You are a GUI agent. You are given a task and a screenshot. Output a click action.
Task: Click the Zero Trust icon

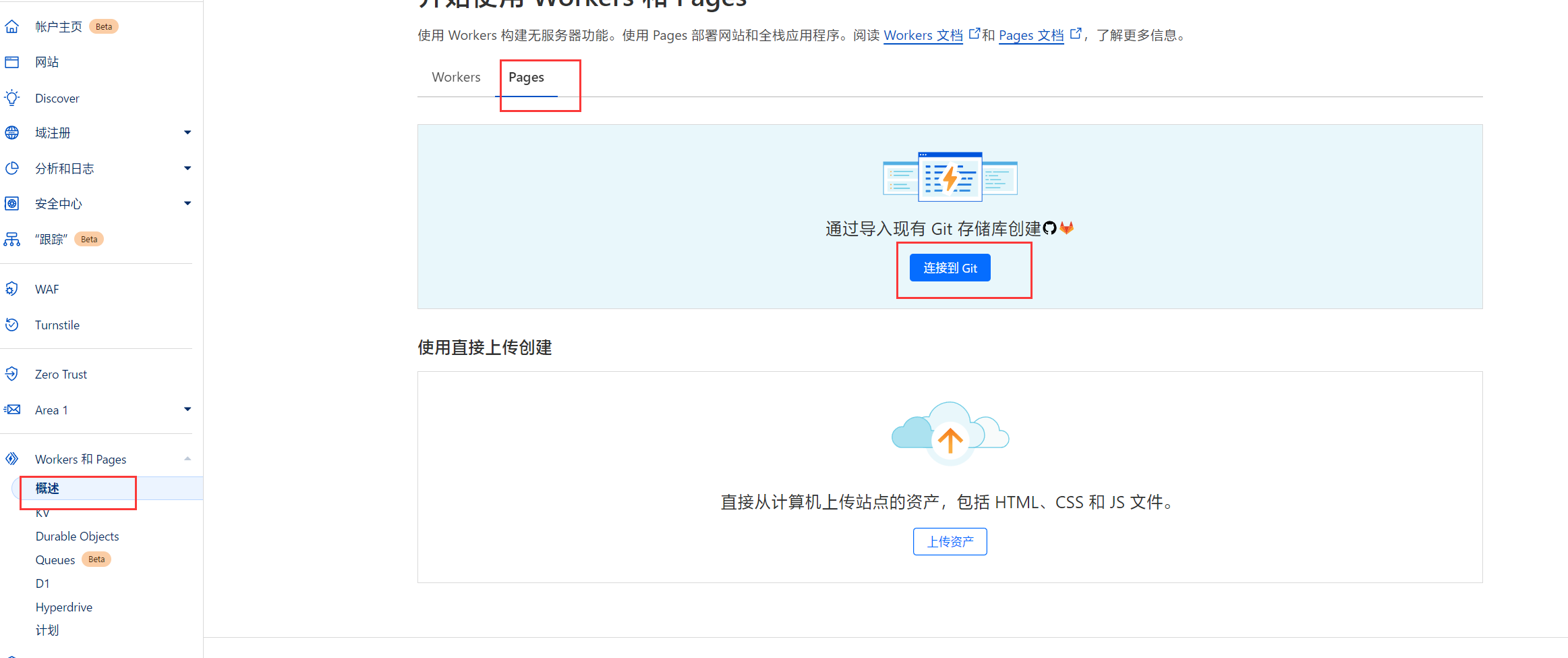coord(12,374)
